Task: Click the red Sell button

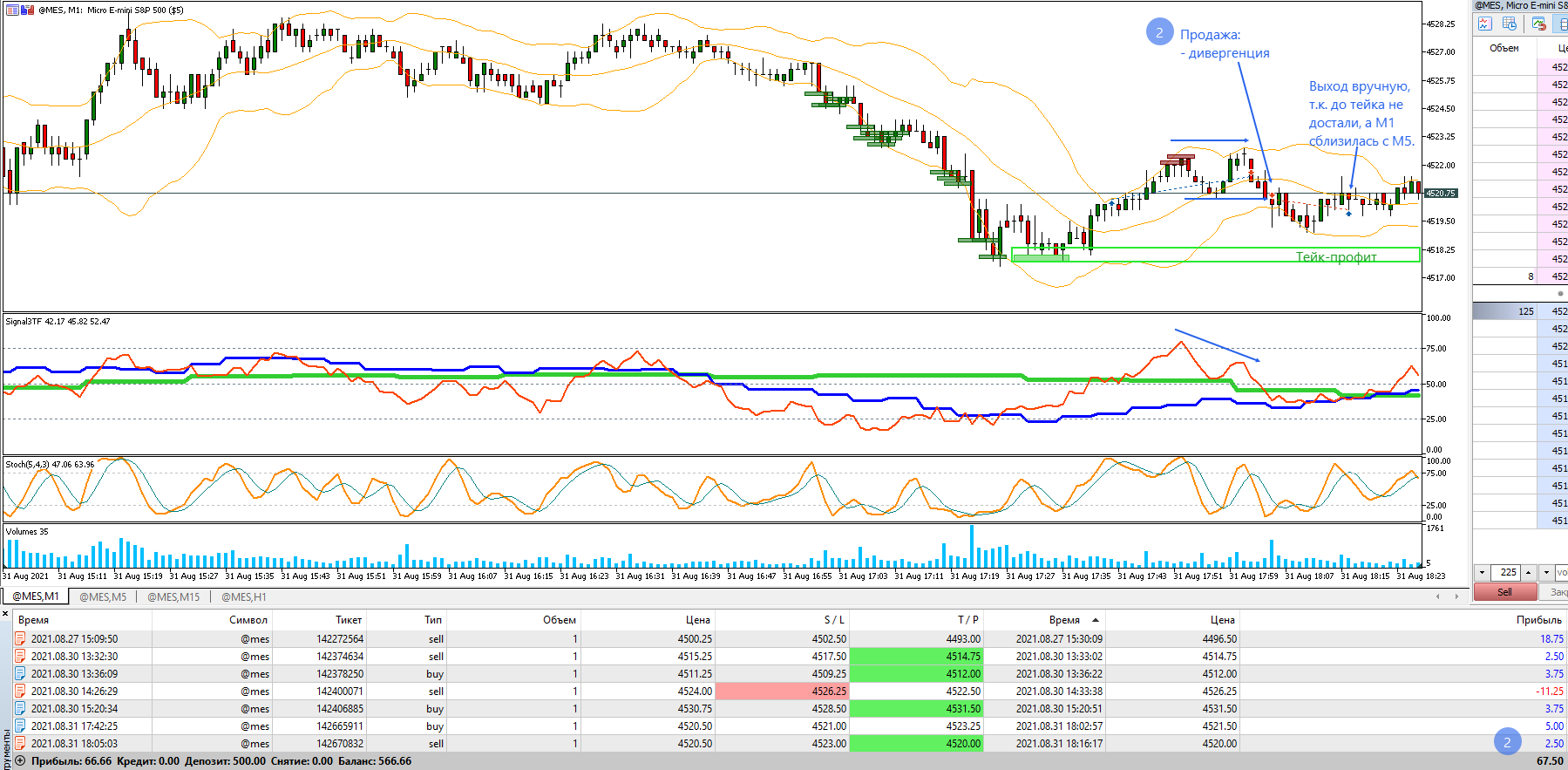Action: pyautogui.click(x=1505, y=591)
